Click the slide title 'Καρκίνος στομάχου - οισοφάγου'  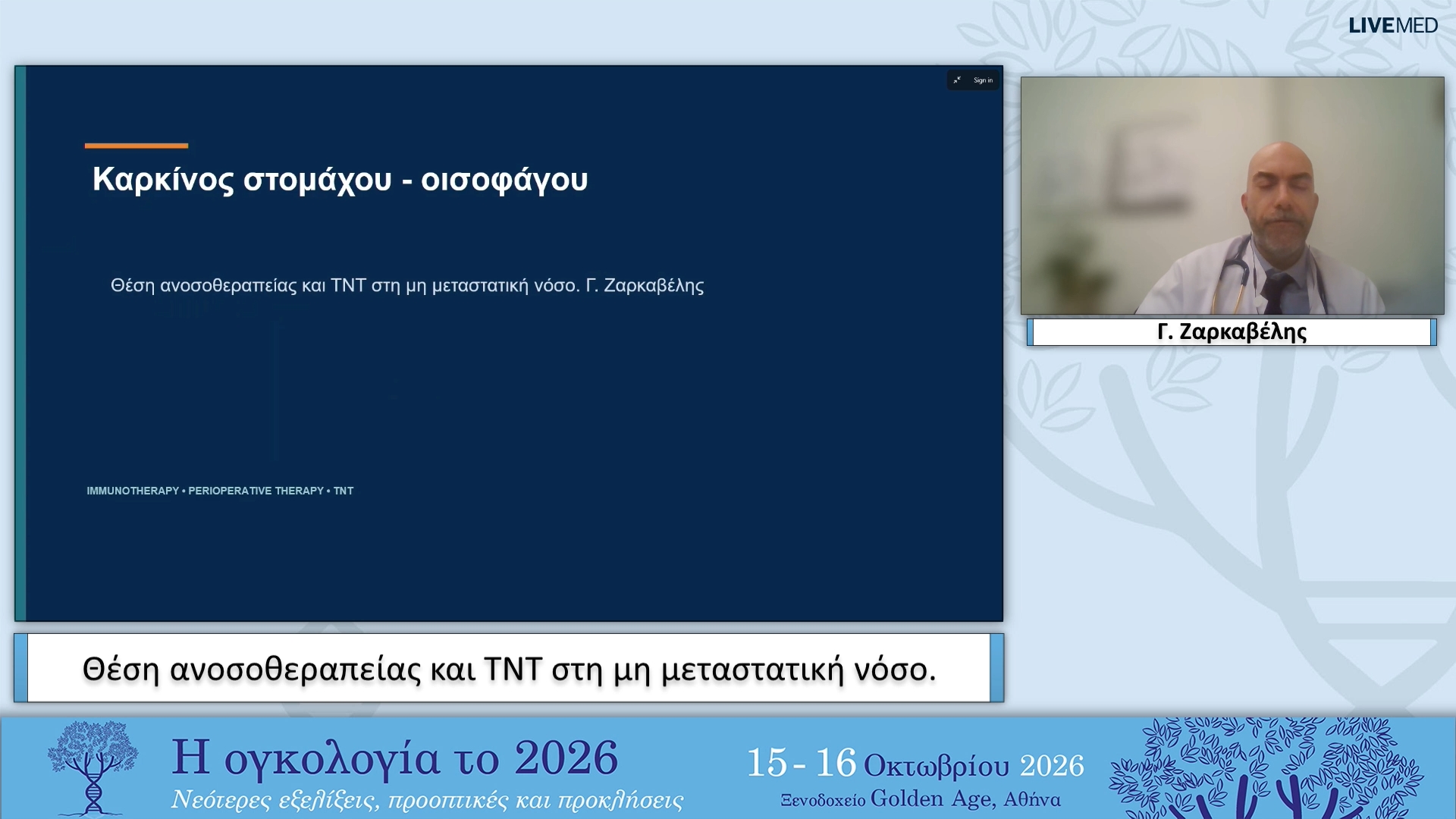(x=340, y=180)
